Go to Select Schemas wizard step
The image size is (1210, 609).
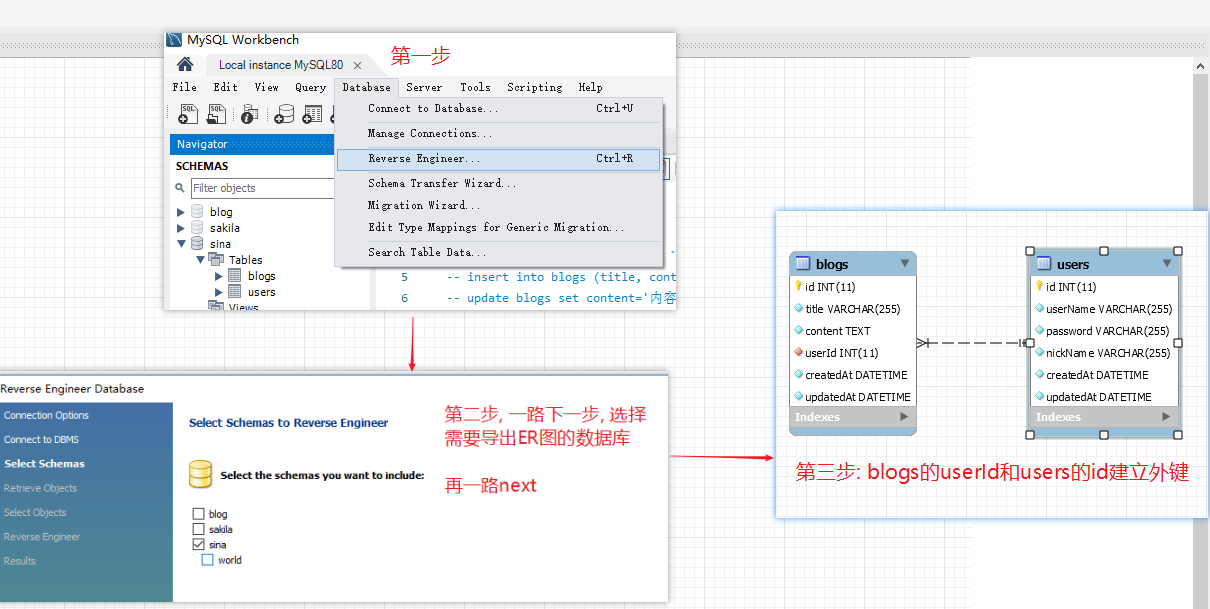pyautogui.click(x=45, y=464)
